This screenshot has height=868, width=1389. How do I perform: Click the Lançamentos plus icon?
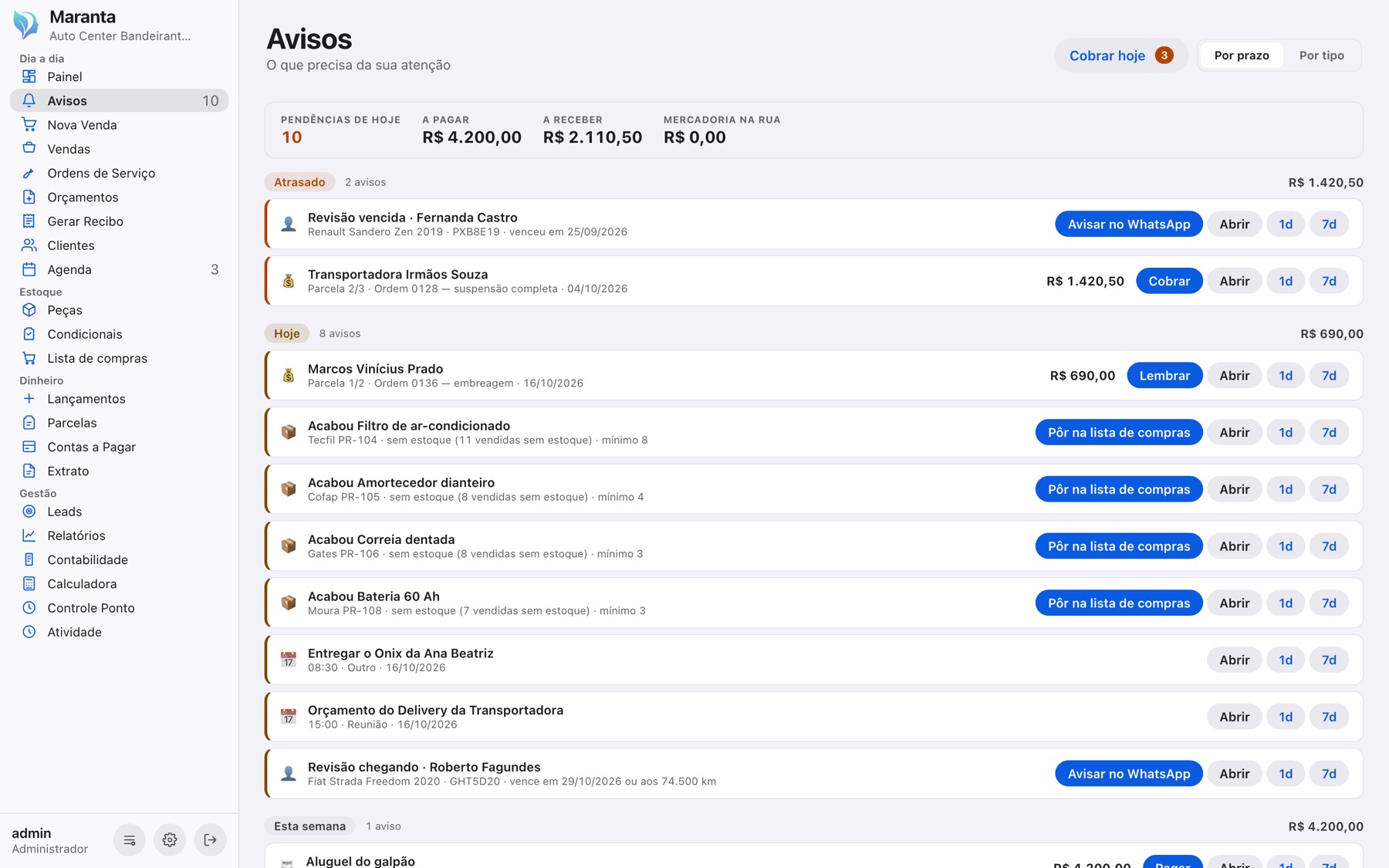pos(29,398)
